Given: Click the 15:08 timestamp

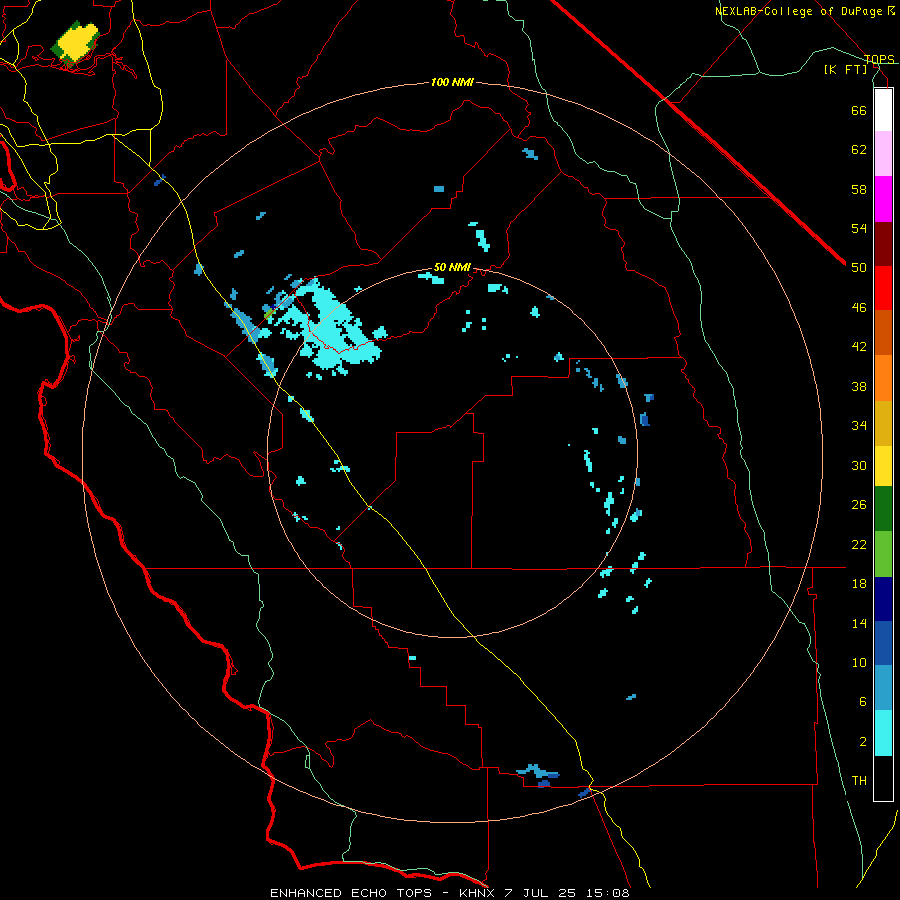Looking at the screenshot, I should point(608,893).
